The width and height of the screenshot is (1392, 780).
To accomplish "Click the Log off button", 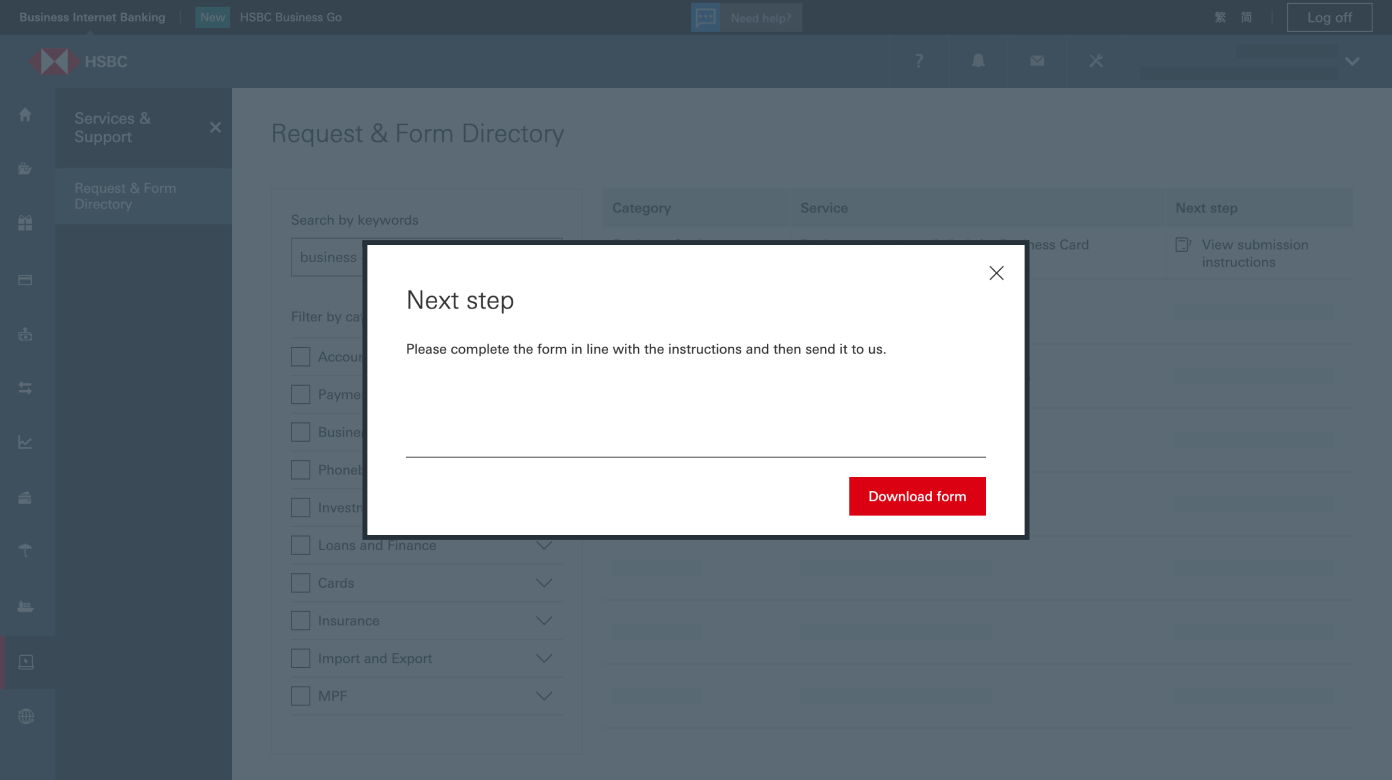I will 1329,17.
